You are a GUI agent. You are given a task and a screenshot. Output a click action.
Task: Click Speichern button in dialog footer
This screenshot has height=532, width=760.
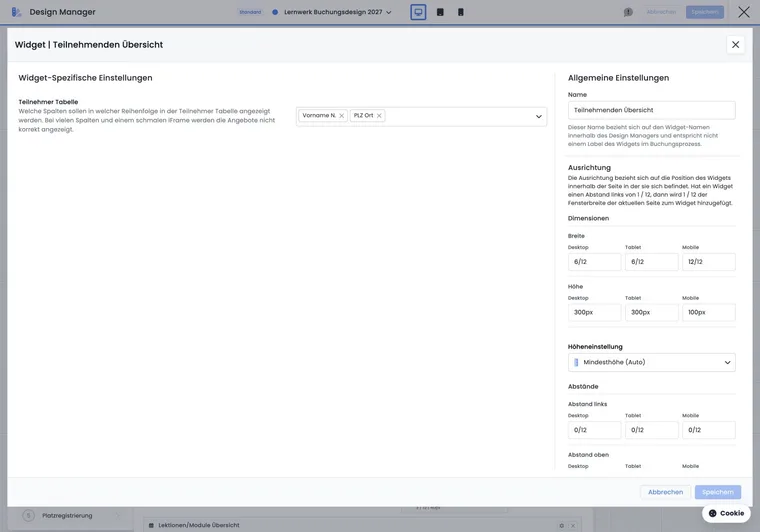(x=717, y=492)
